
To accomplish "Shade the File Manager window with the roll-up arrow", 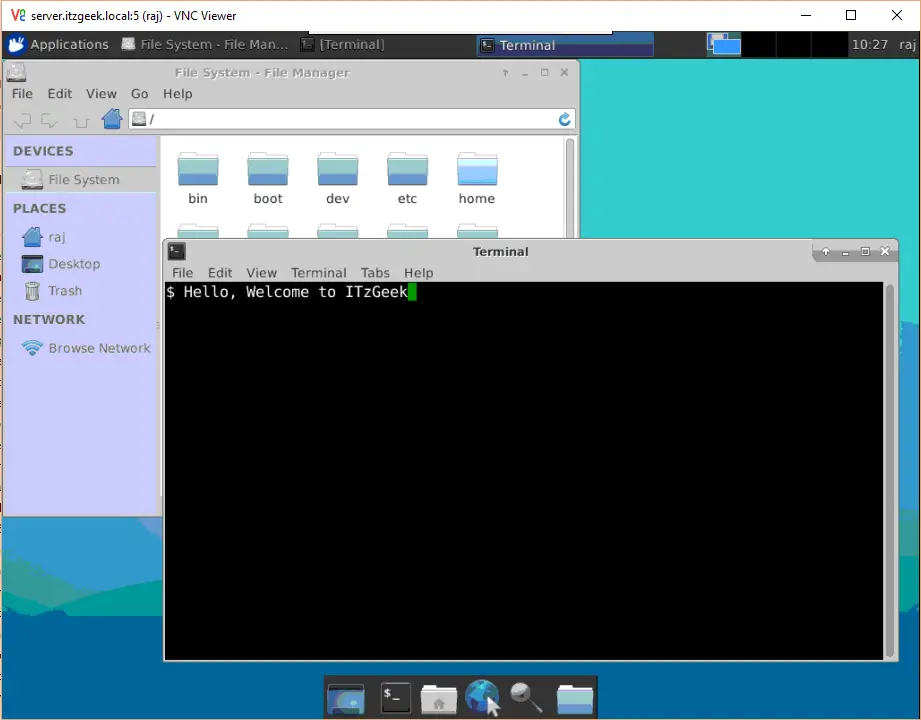I will (505, 73).
